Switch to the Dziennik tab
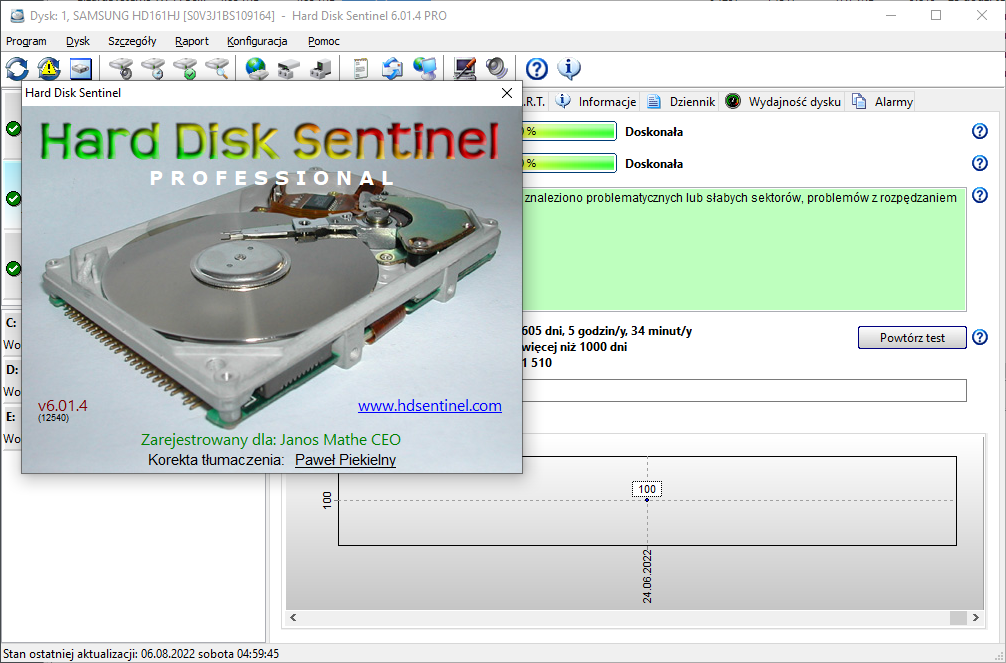This screenshot has width=1006, height=663. pos(681,101)
